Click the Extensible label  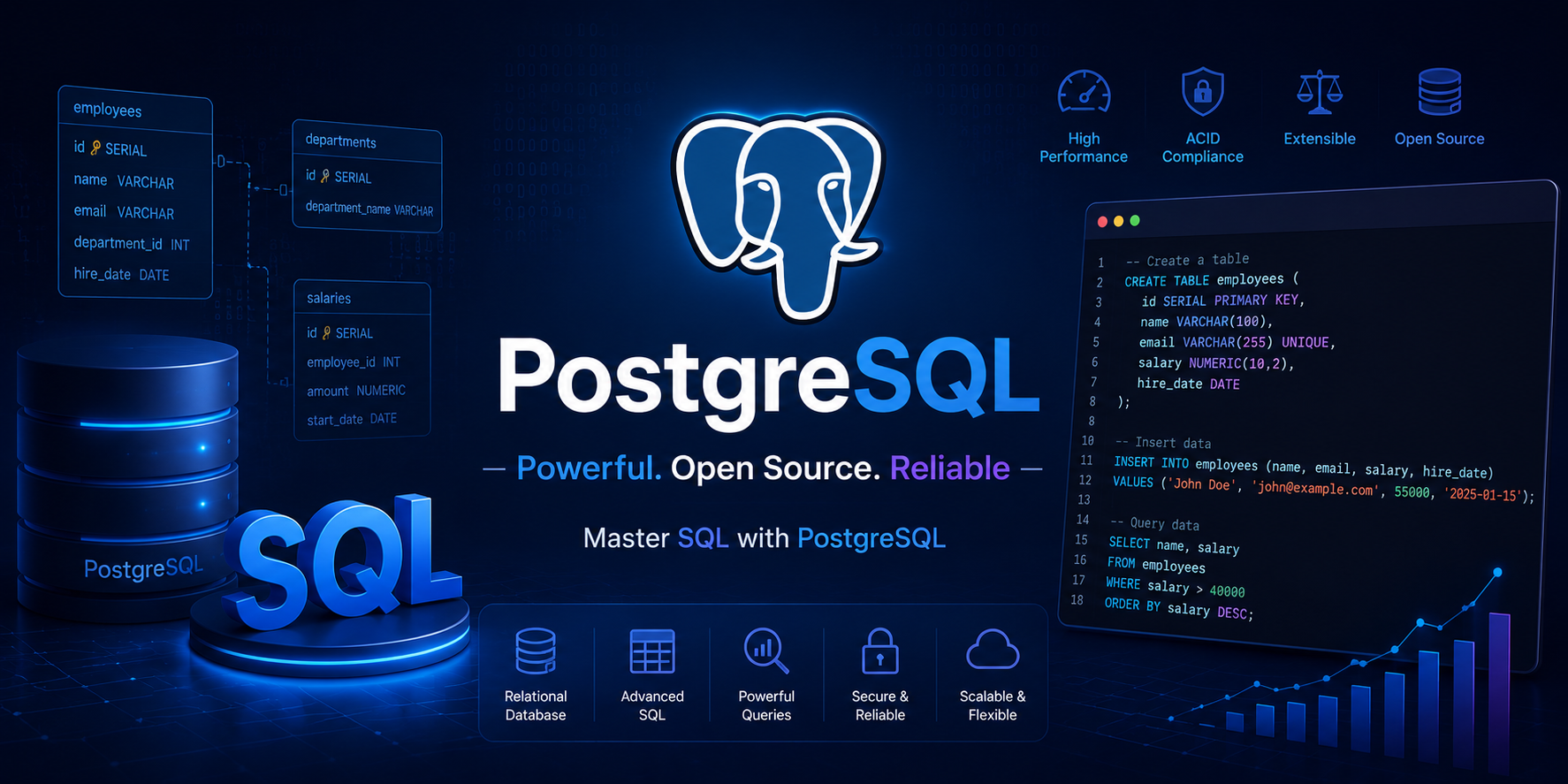pos(1320,139)
